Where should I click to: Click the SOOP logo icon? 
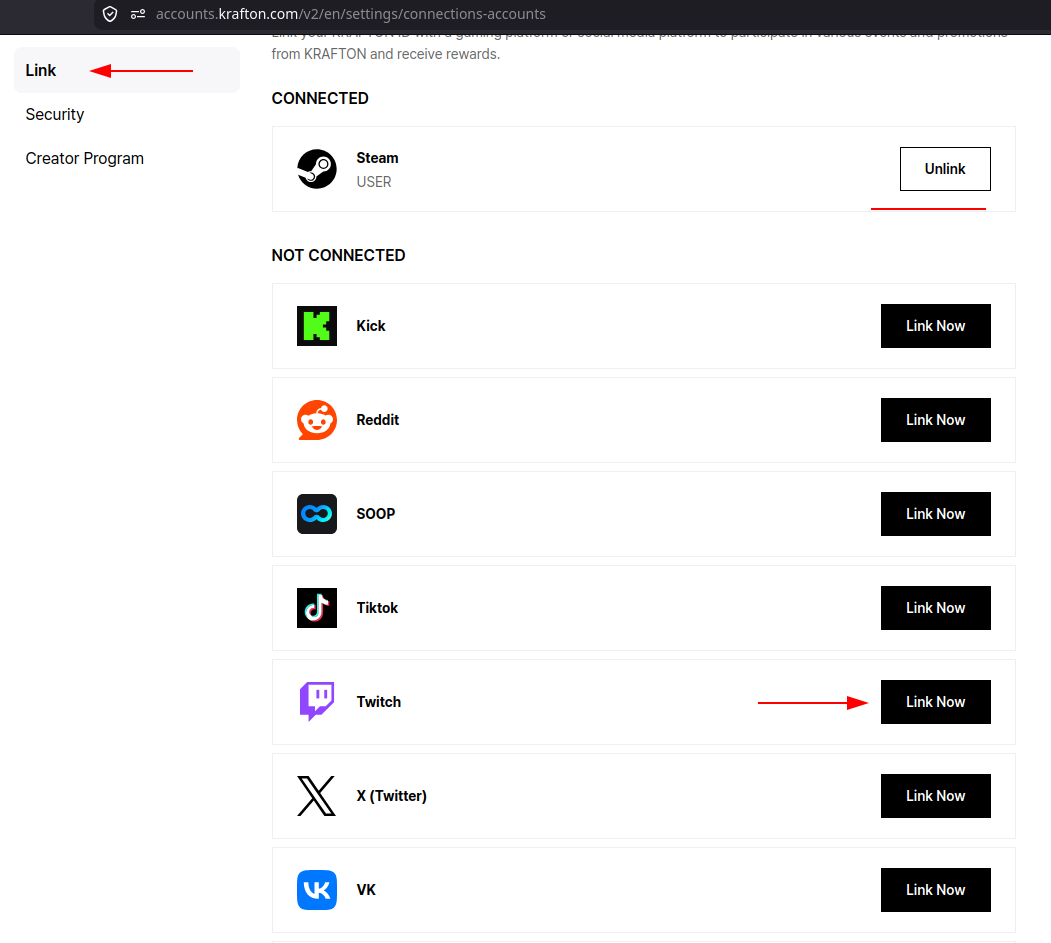click(x=317, y=514)
